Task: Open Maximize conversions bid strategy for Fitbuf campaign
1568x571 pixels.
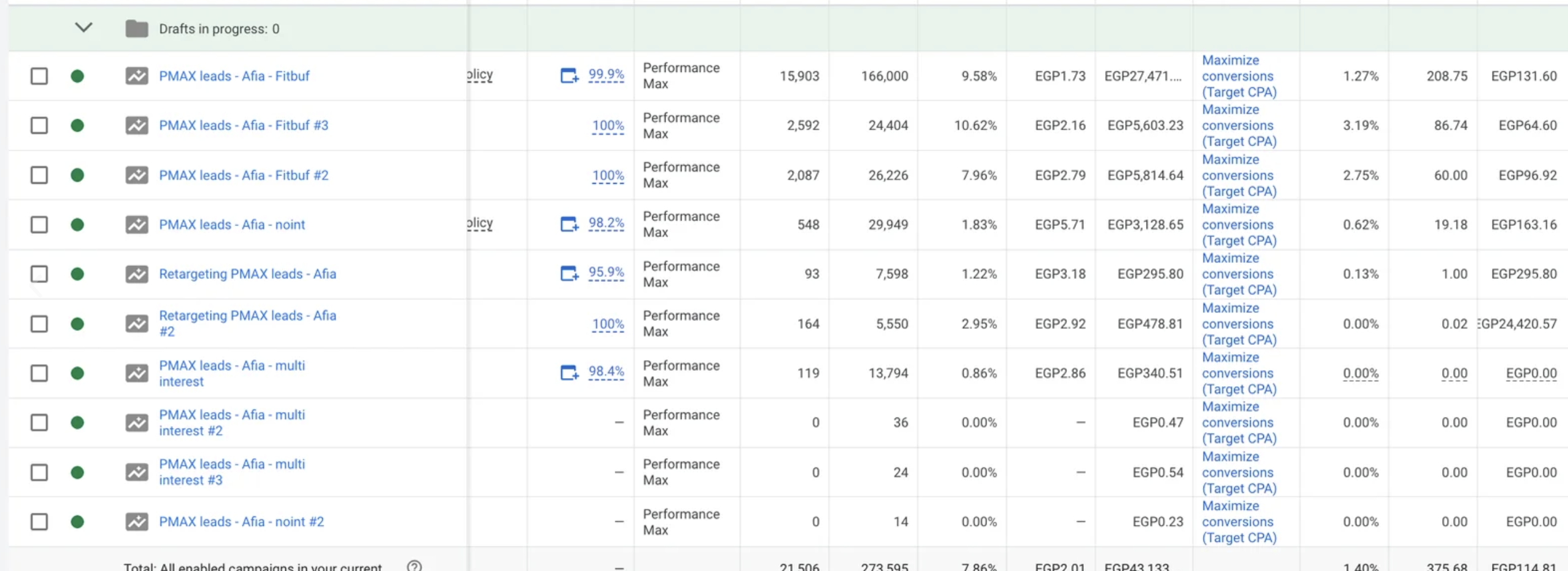Action: coord(1238,76)
